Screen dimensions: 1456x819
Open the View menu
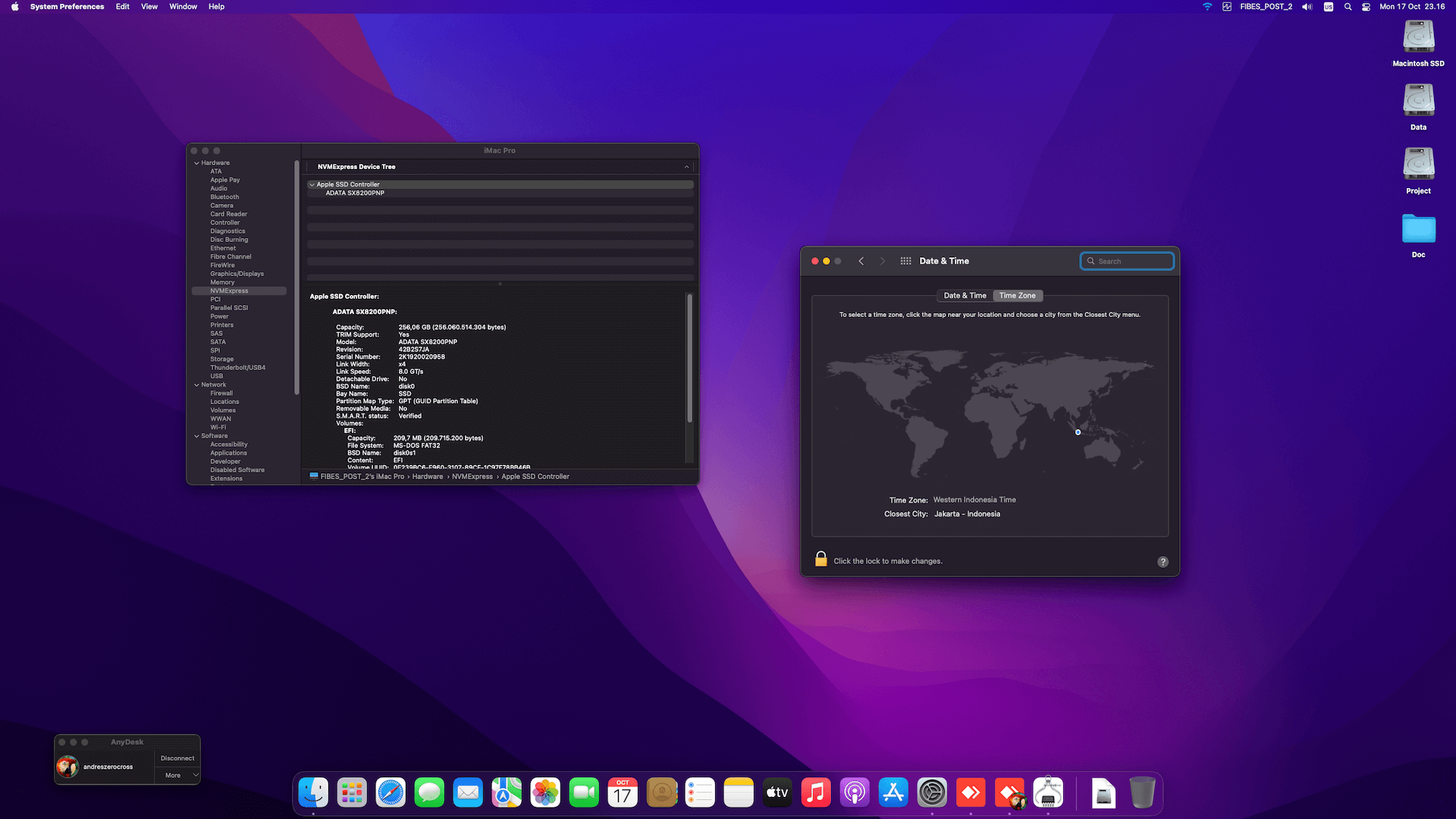149,7
